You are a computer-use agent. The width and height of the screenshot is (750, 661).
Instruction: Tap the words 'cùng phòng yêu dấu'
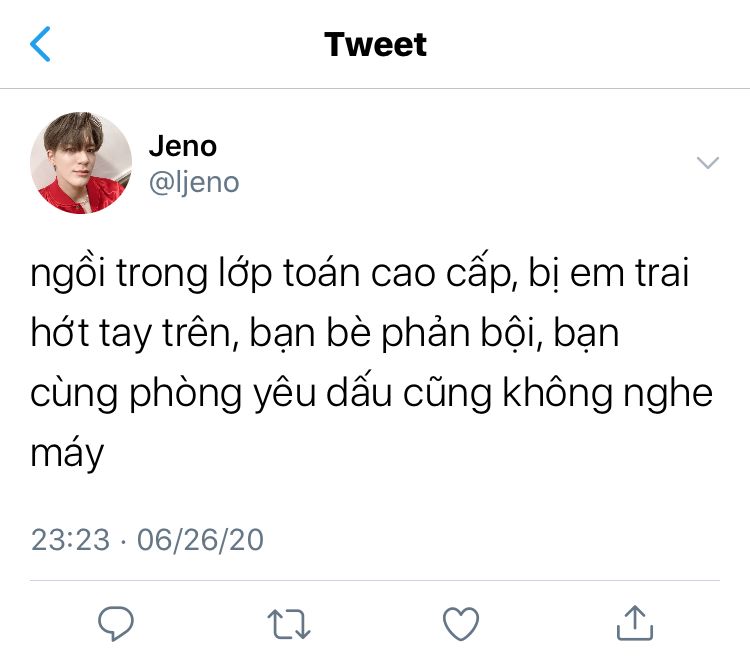(211, 393)
